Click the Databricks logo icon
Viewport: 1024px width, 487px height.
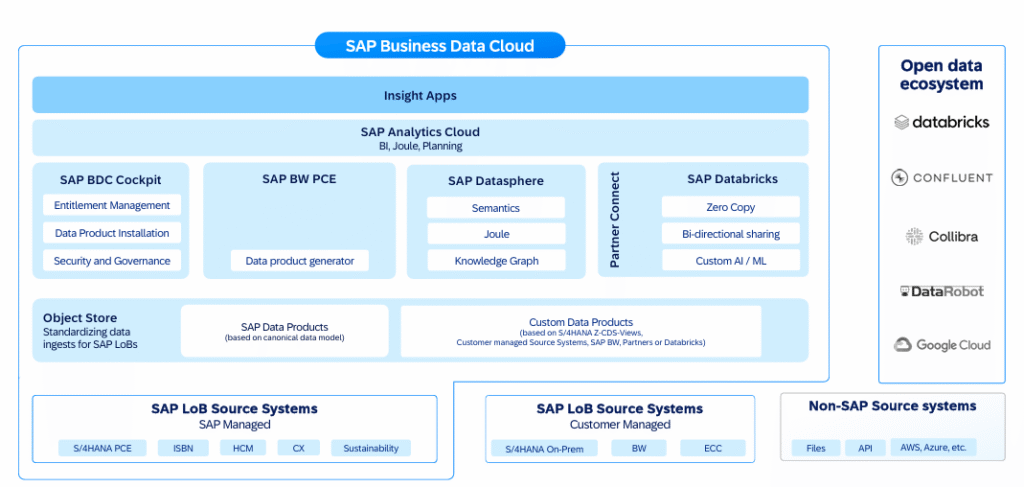click(903, 122)
